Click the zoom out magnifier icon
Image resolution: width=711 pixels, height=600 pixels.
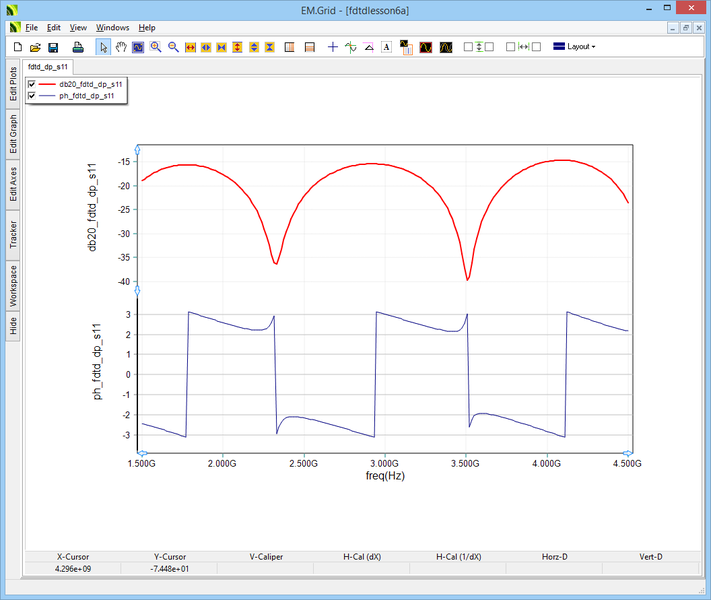[x=173, y=47]
